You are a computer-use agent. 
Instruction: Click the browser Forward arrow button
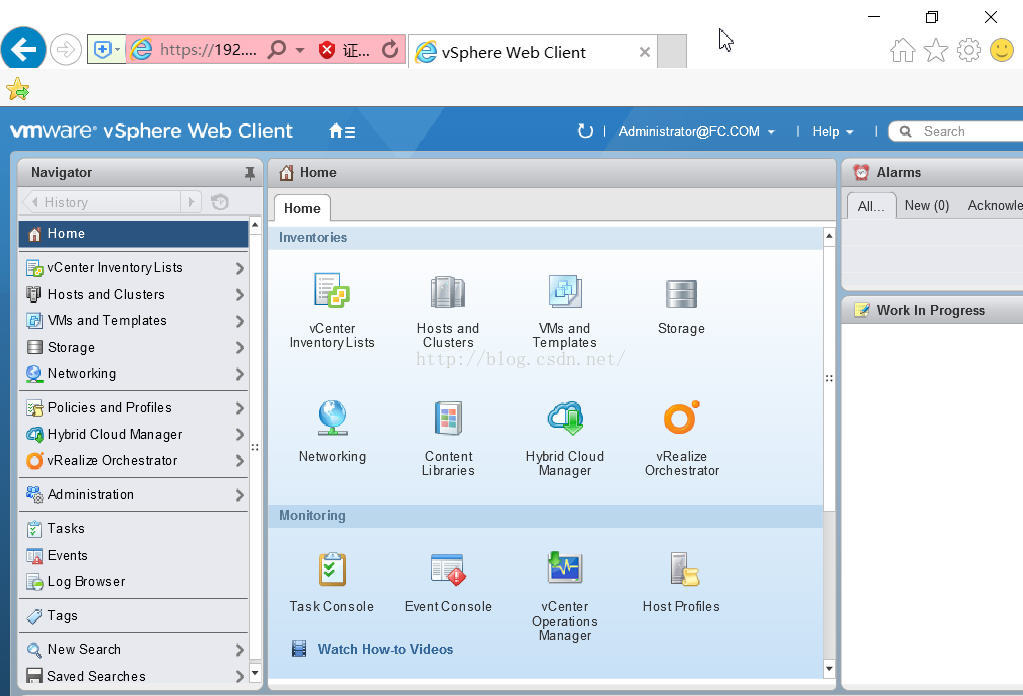point(65,50)
